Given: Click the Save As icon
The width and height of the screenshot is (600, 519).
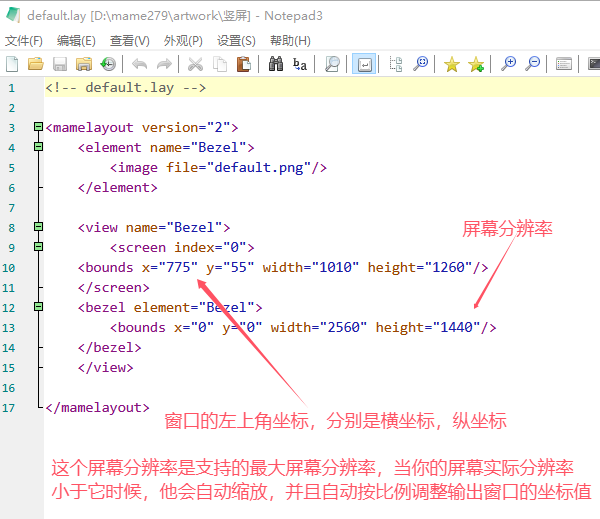Looking at the screenshot, I should (x=84, y=64).
